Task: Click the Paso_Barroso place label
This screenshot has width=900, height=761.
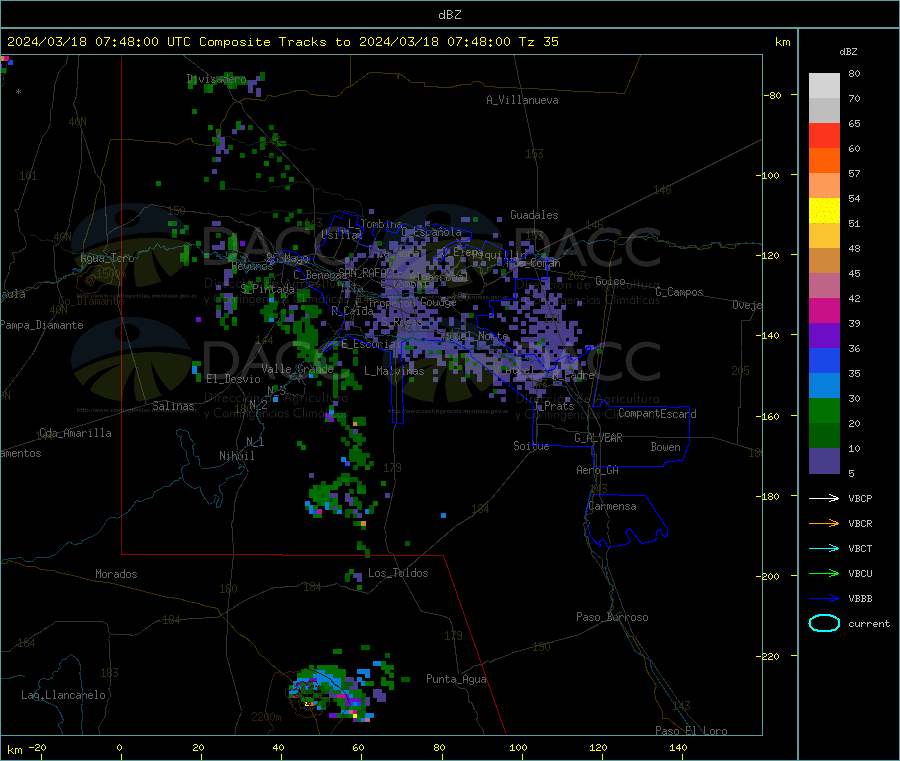Action: pyautogui.click(x=612, y=617)
